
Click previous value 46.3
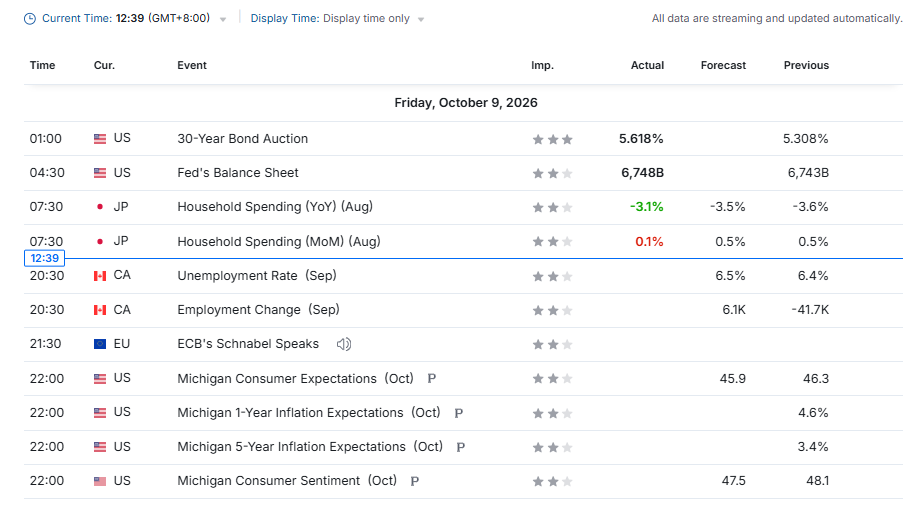point(816,379)
